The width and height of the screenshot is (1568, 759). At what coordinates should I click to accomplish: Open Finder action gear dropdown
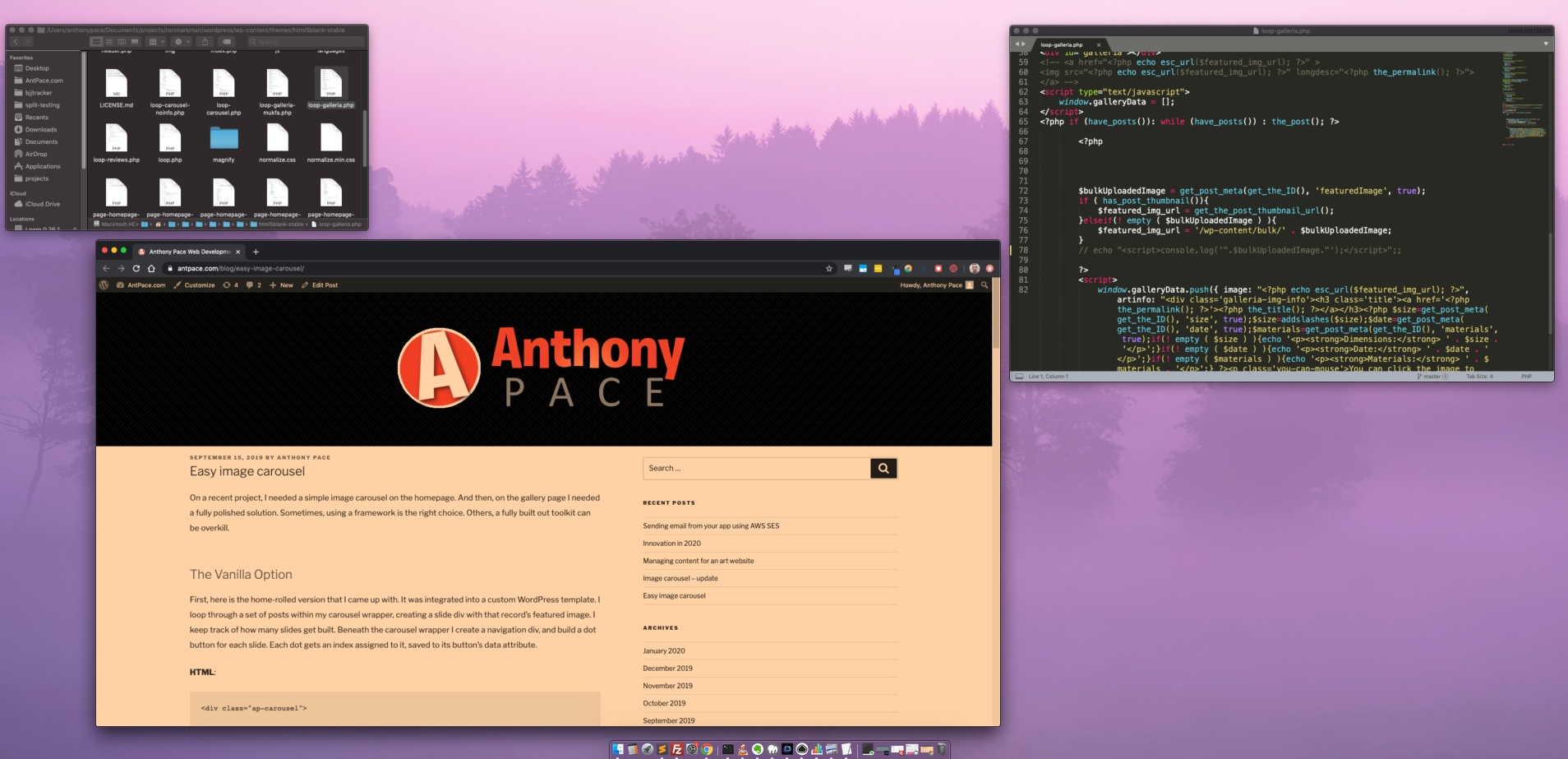182,41
